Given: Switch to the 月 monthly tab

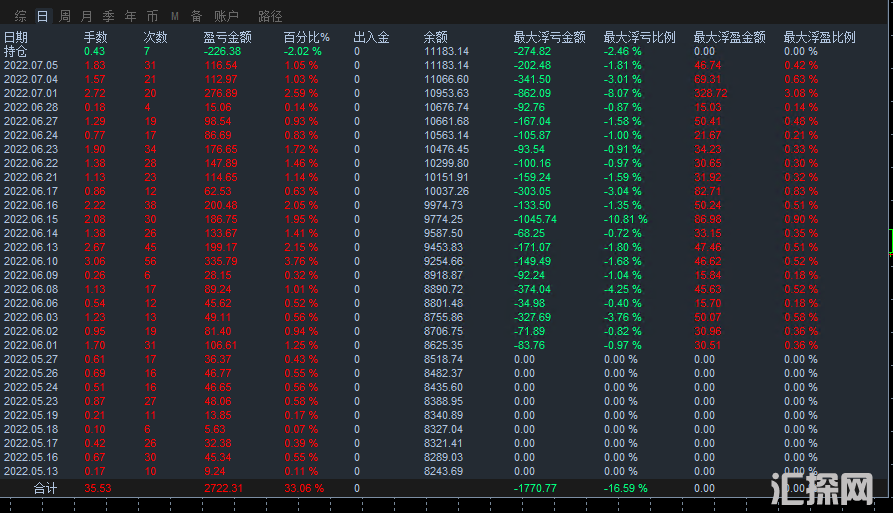Looking at the screenshot, I should point(86,17).
